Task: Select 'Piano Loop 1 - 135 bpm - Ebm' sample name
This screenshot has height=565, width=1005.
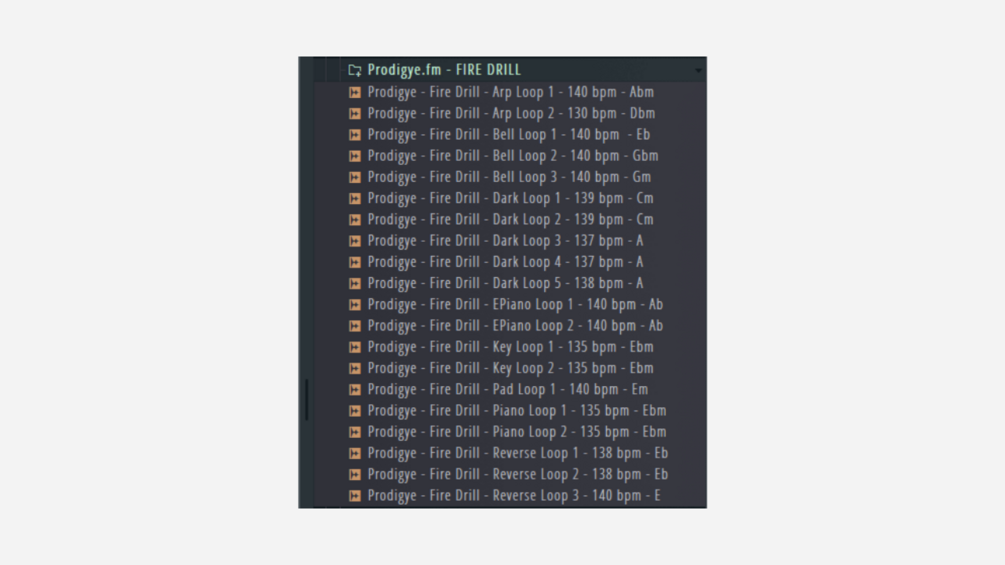Action: pos(517,411)
